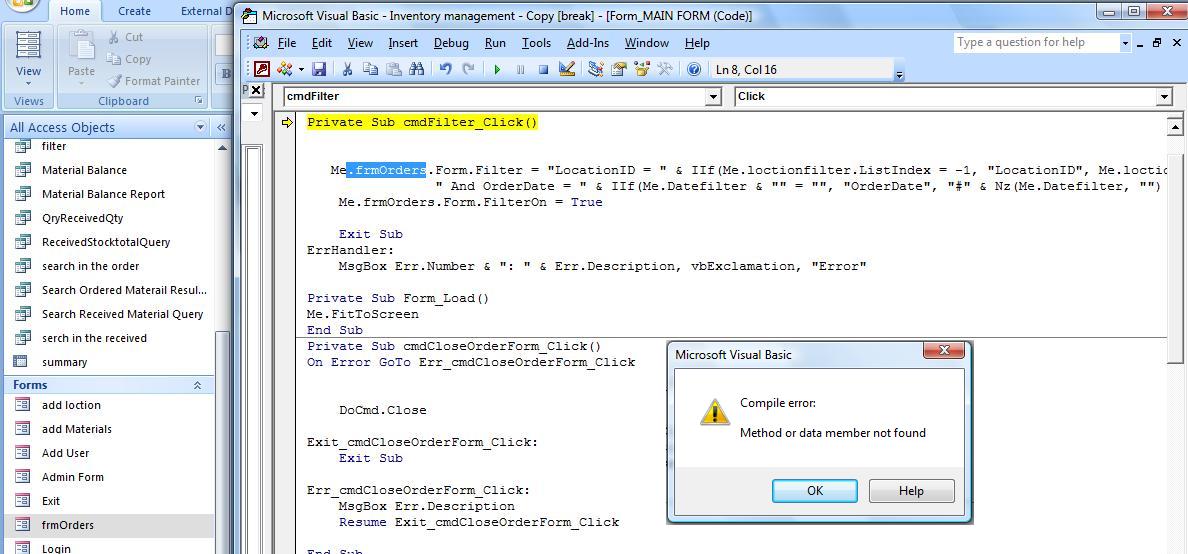Open the Add-Ins menu
Screen dimensions: 1188x554
click(588, 43)
